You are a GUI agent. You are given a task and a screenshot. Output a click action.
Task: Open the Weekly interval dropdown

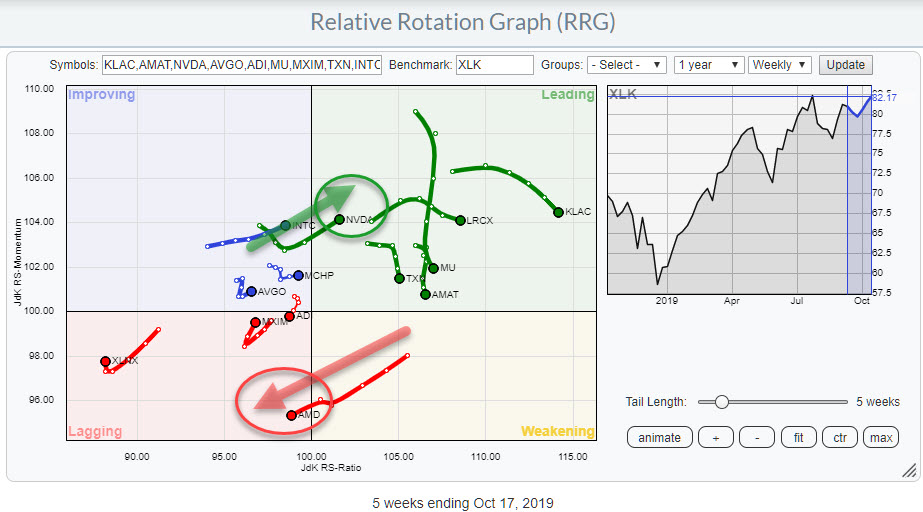pos(780,65)
